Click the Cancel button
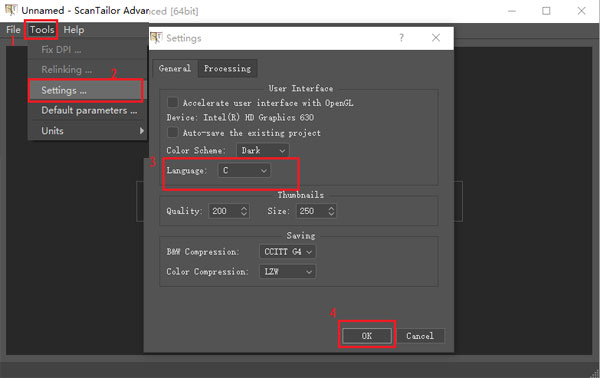This screenshot has height=378, width=600. pos(420,336)
